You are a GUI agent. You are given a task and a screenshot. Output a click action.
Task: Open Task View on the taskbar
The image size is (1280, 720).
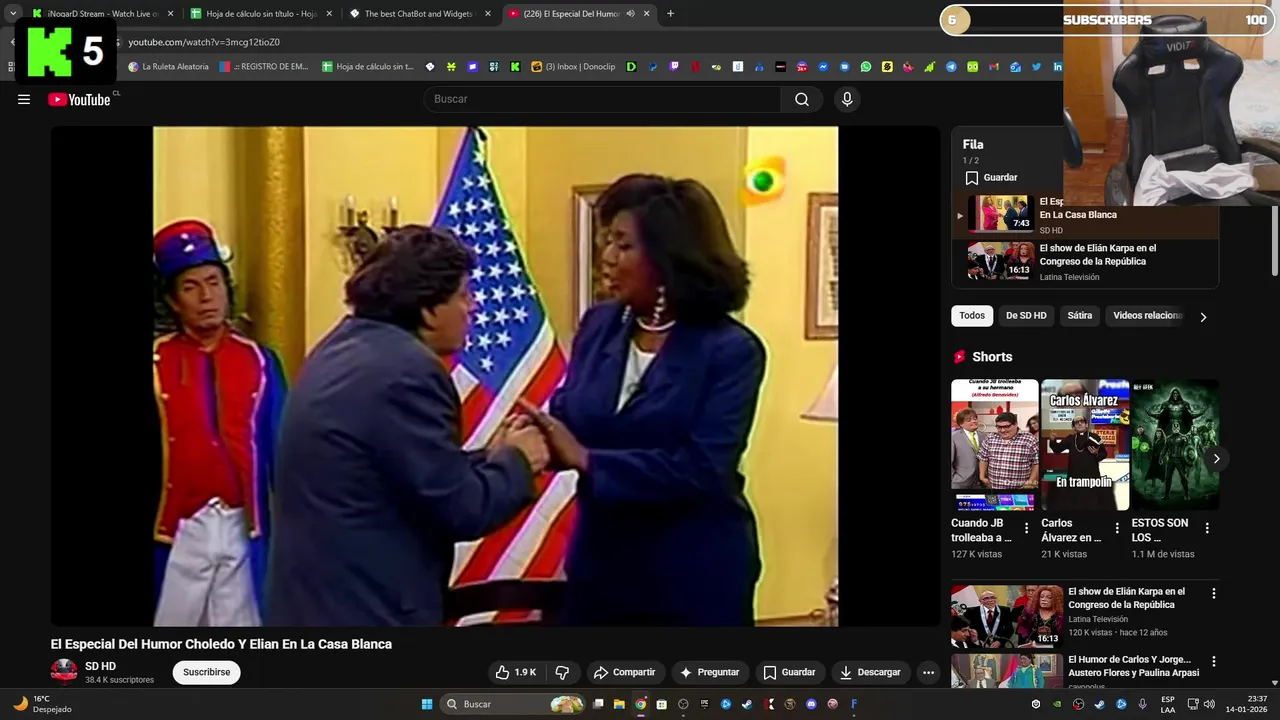598,704
